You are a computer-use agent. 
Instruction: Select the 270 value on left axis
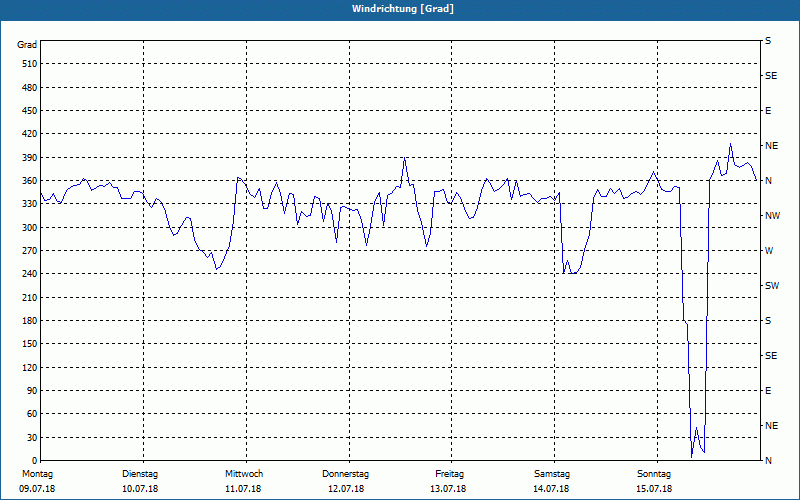(x=30, y=251)
